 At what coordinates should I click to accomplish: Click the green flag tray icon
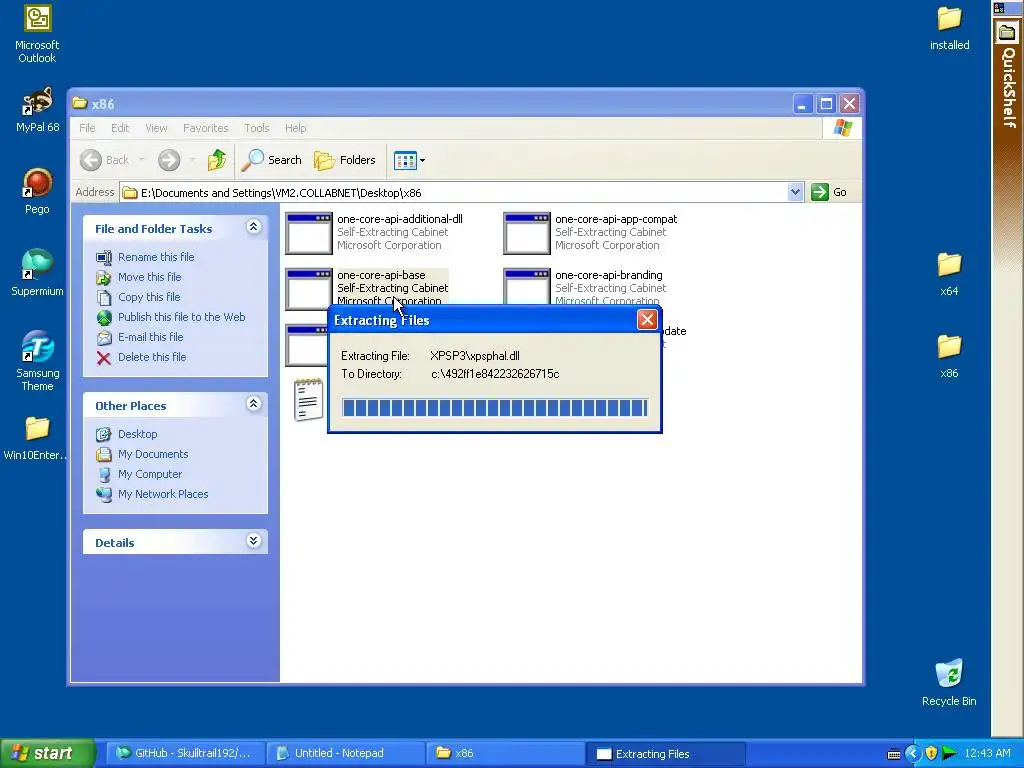(x=949, y=754)
